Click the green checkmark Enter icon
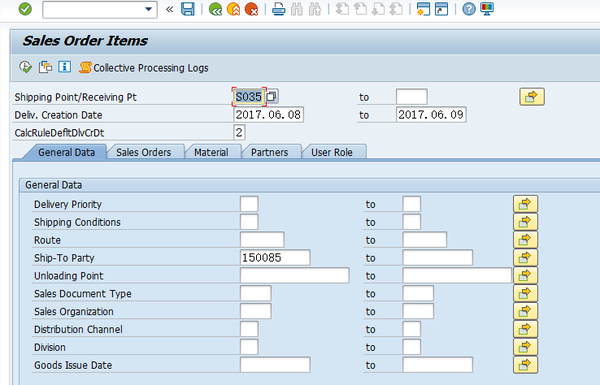Viewport: 600px width, 385px height. [25, 9]
